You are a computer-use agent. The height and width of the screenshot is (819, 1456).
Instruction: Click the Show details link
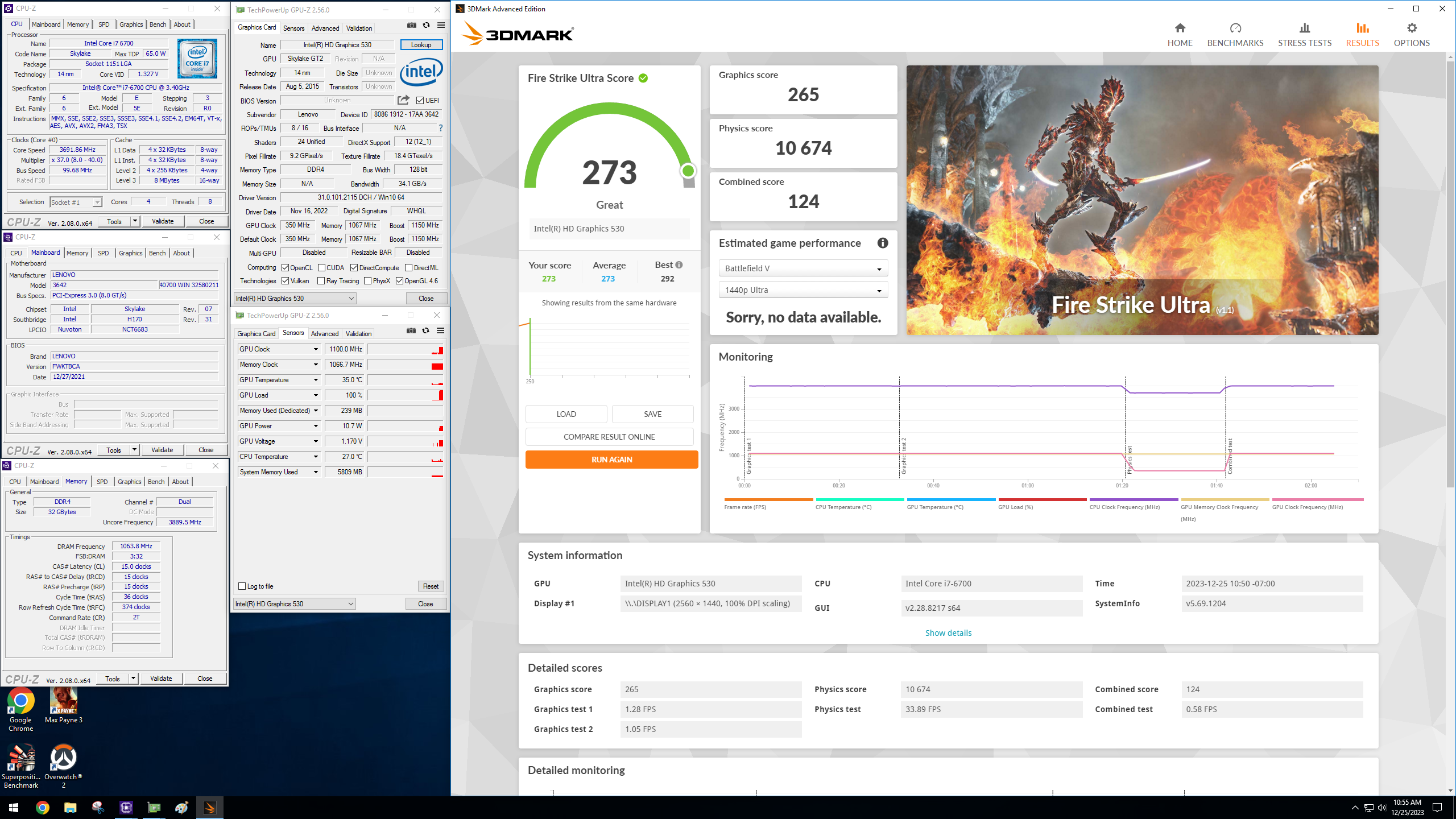point(948,633)
